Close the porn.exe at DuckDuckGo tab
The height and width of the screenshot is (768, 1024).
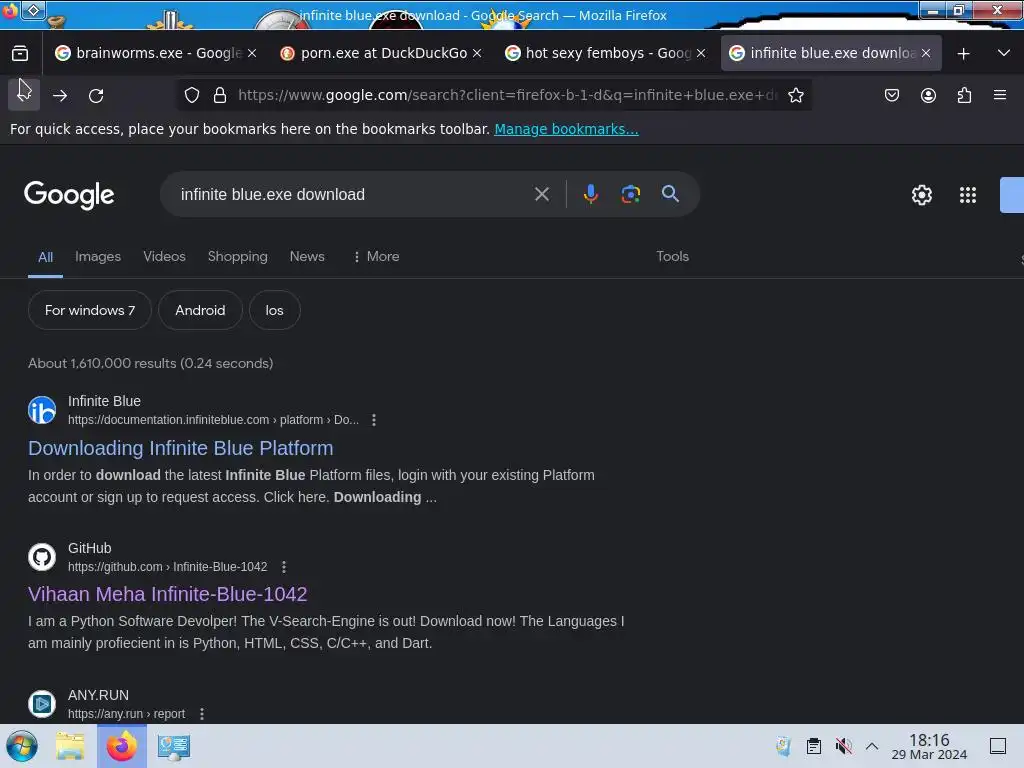click(x=477, y=53)
